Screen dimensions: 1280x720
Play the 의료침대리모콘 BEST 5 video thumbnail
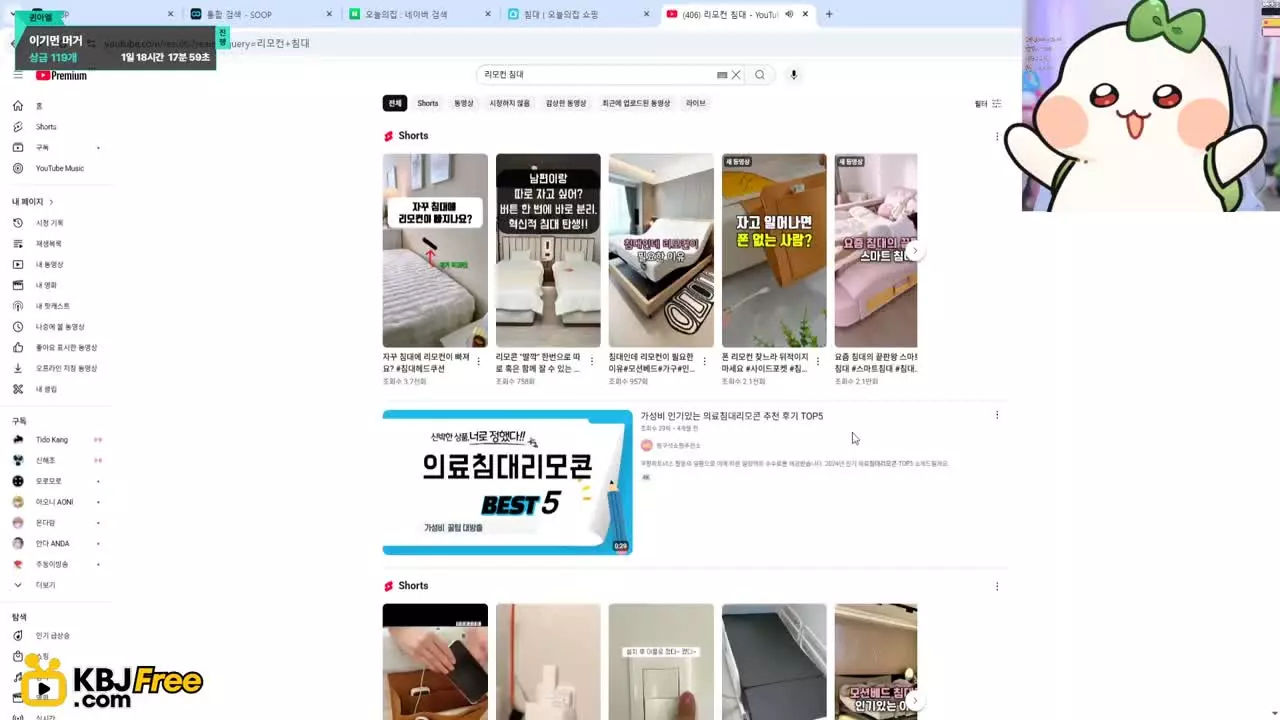507,482
